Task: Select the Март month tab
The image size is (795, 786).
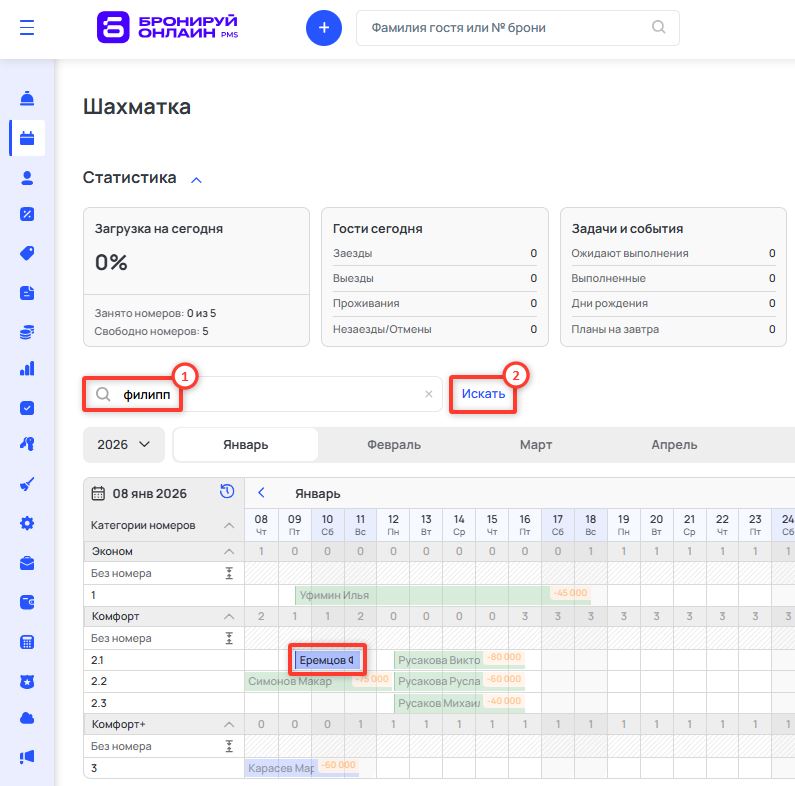Action: 535,445
